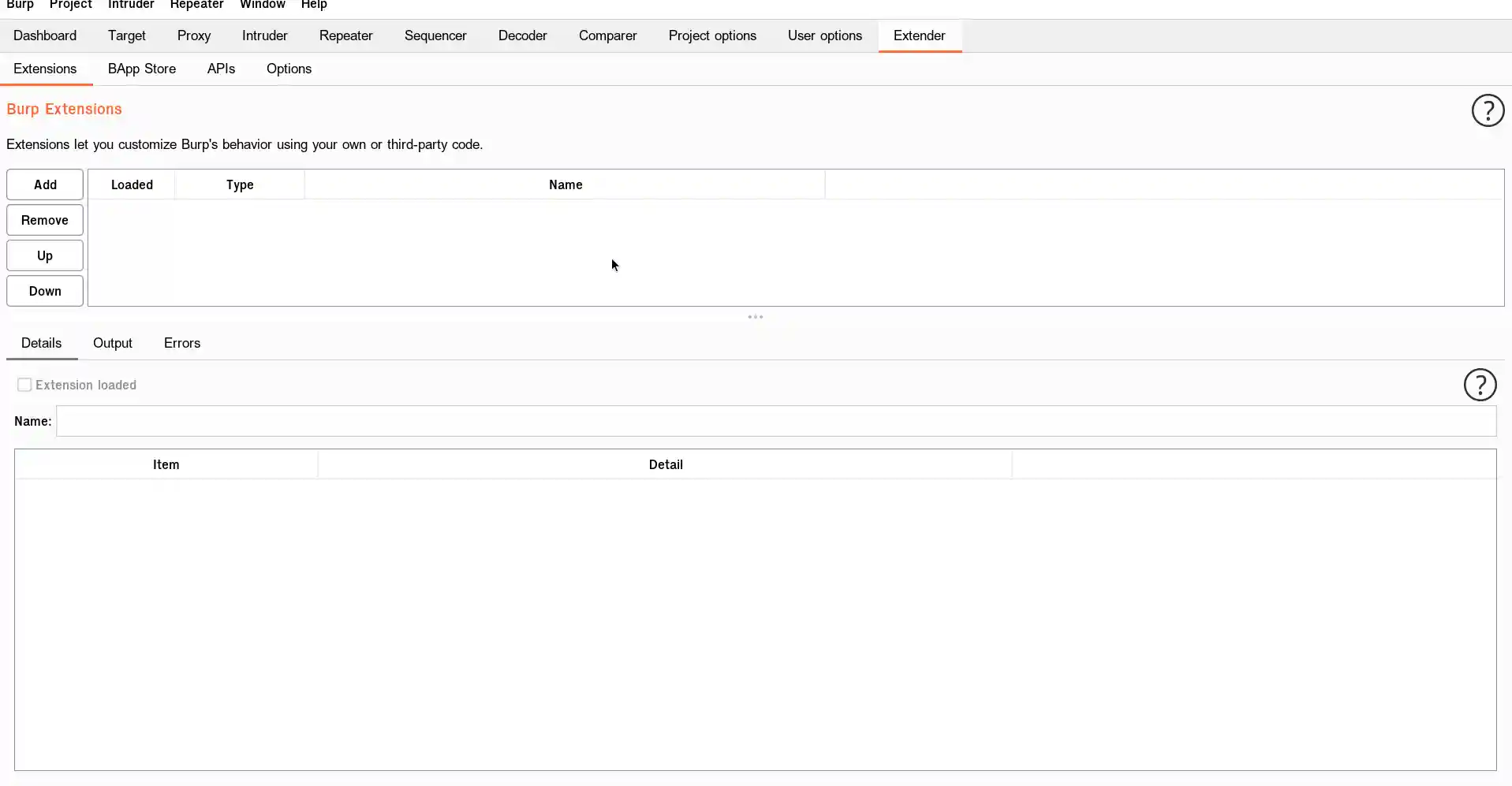Open the Help menu
The width and height of the screenshot is (1512, 786).
point(314,5)
